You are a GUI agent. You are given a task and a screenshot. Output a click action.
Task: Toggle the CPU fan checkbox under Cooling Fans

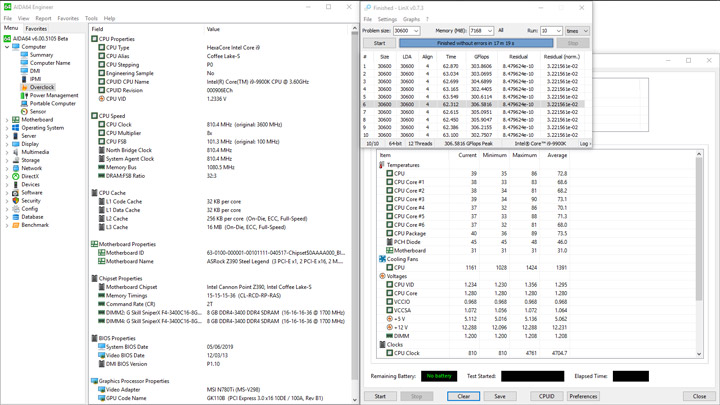[x=389, y=267]
